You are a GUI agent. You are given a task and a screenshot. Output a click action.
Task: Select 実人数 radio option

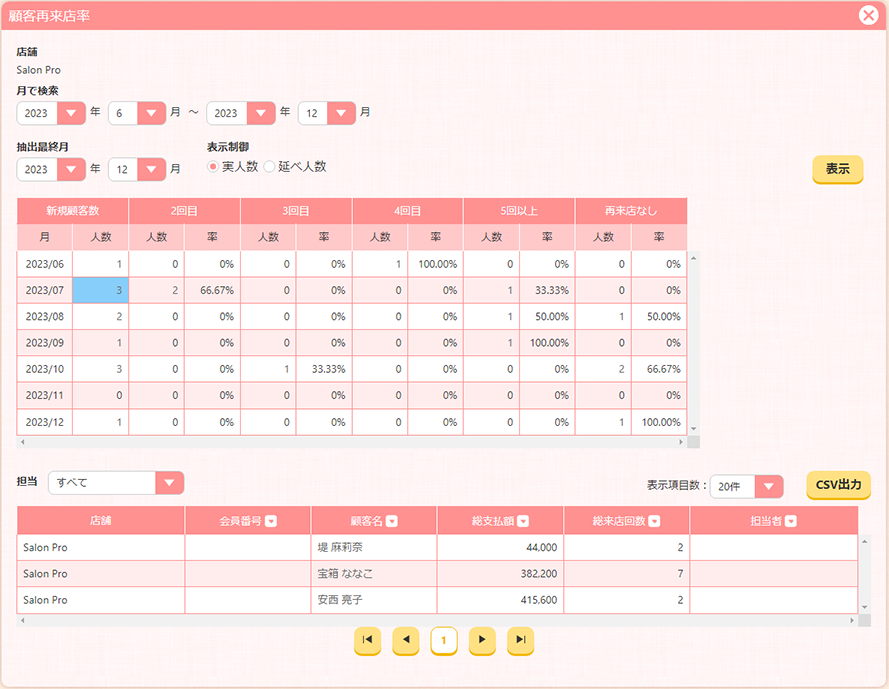[213, 167]
